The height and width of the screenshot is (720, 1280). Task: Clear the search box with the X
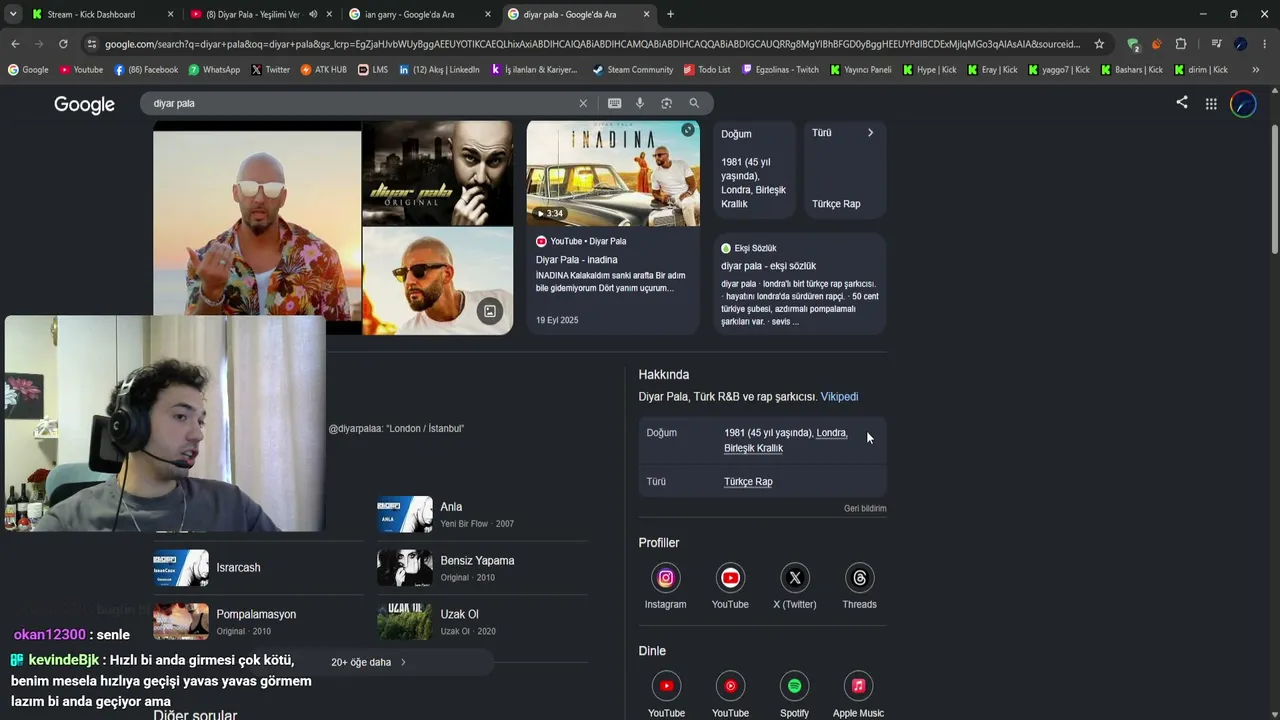click(x=583, y=103)
